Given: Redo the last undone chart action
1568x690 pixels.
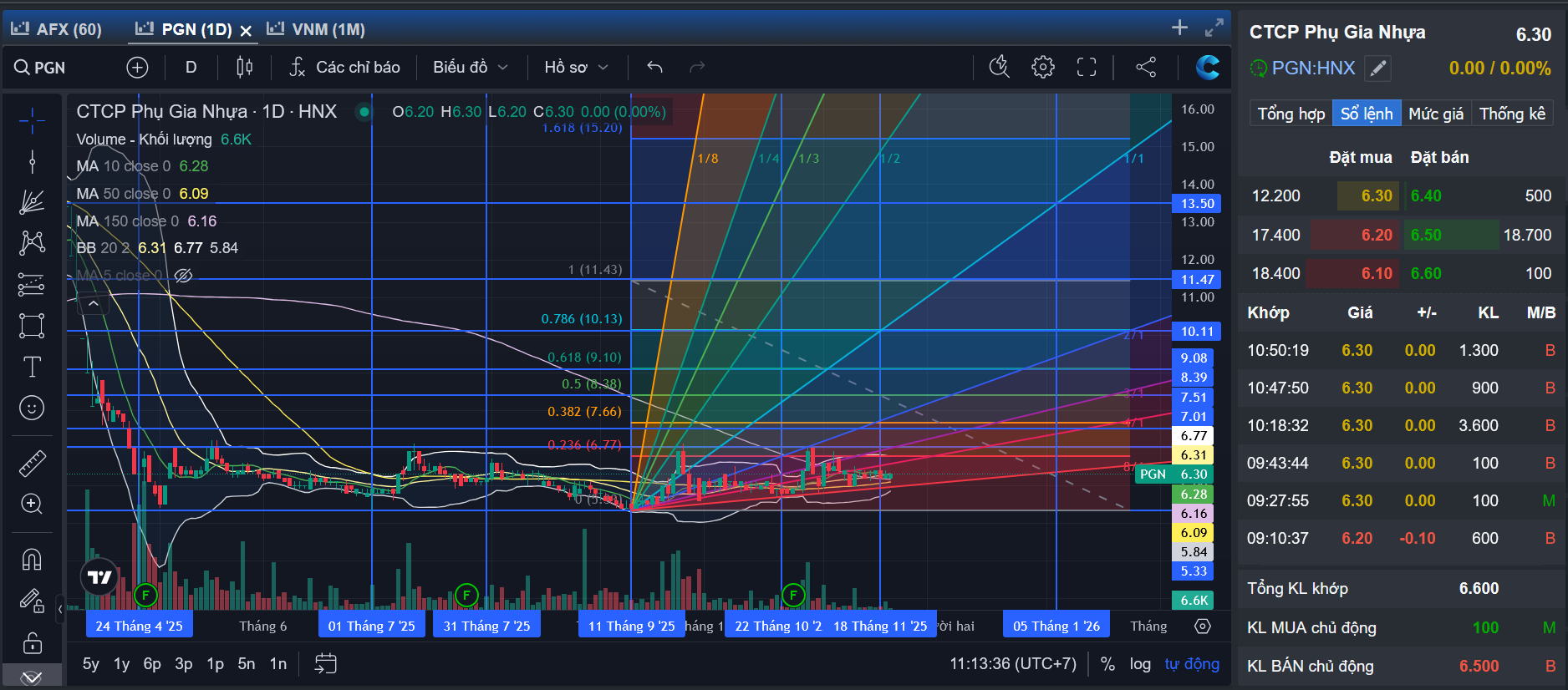Looking at the screenshot, I should [697, 67].
